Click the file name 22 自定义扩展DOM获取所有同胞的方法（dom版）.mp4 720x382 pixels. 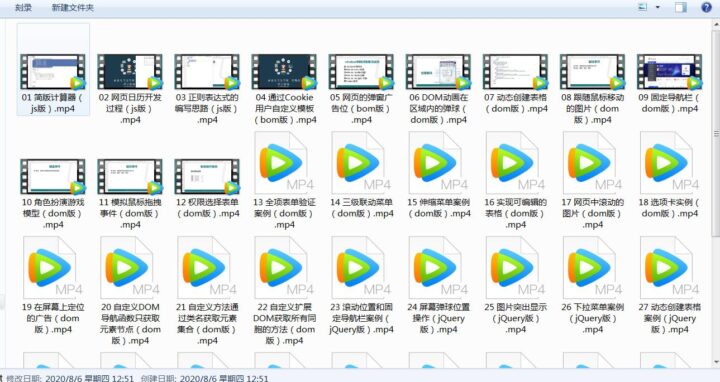(284, 324)
